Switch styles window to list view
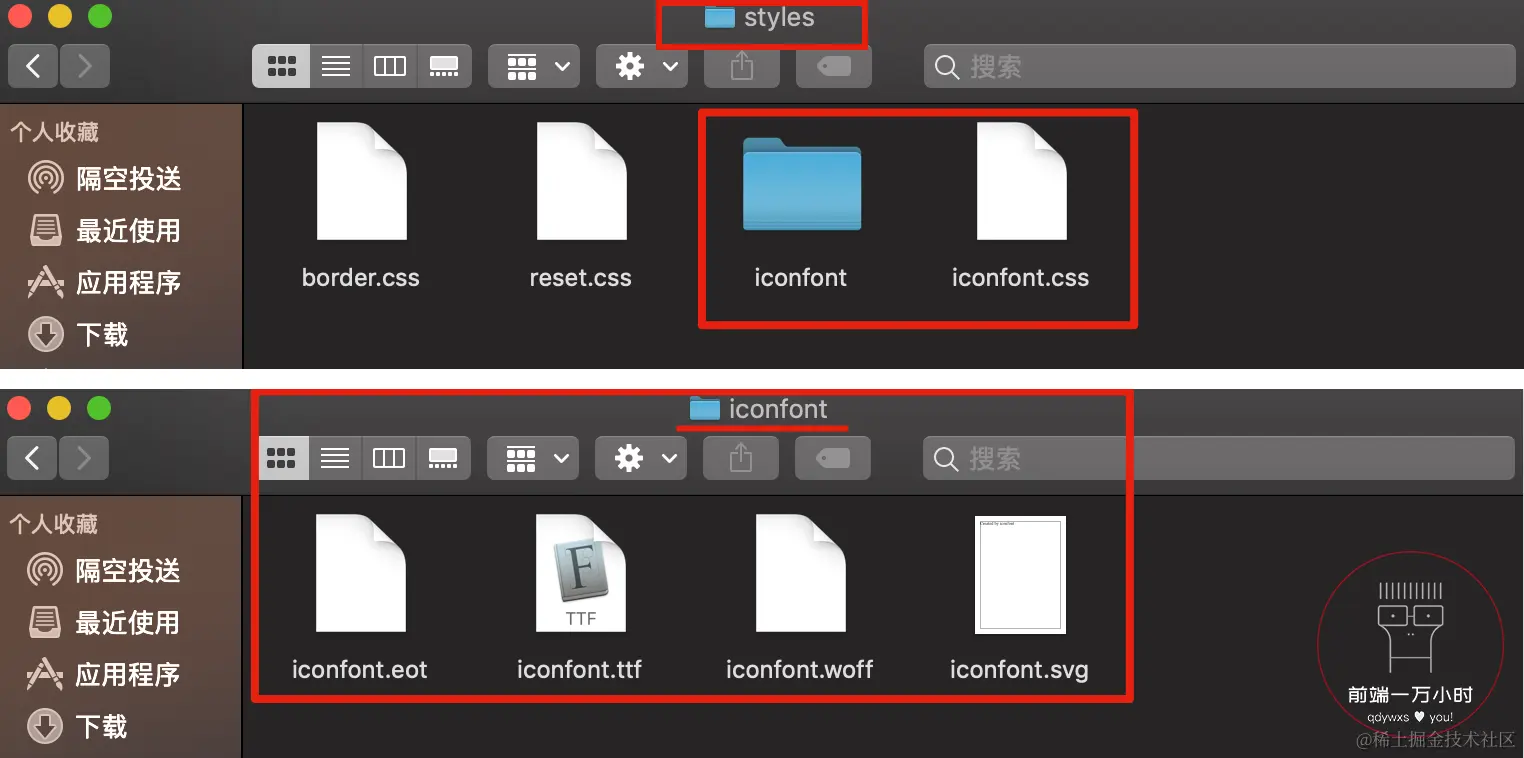 336,67
